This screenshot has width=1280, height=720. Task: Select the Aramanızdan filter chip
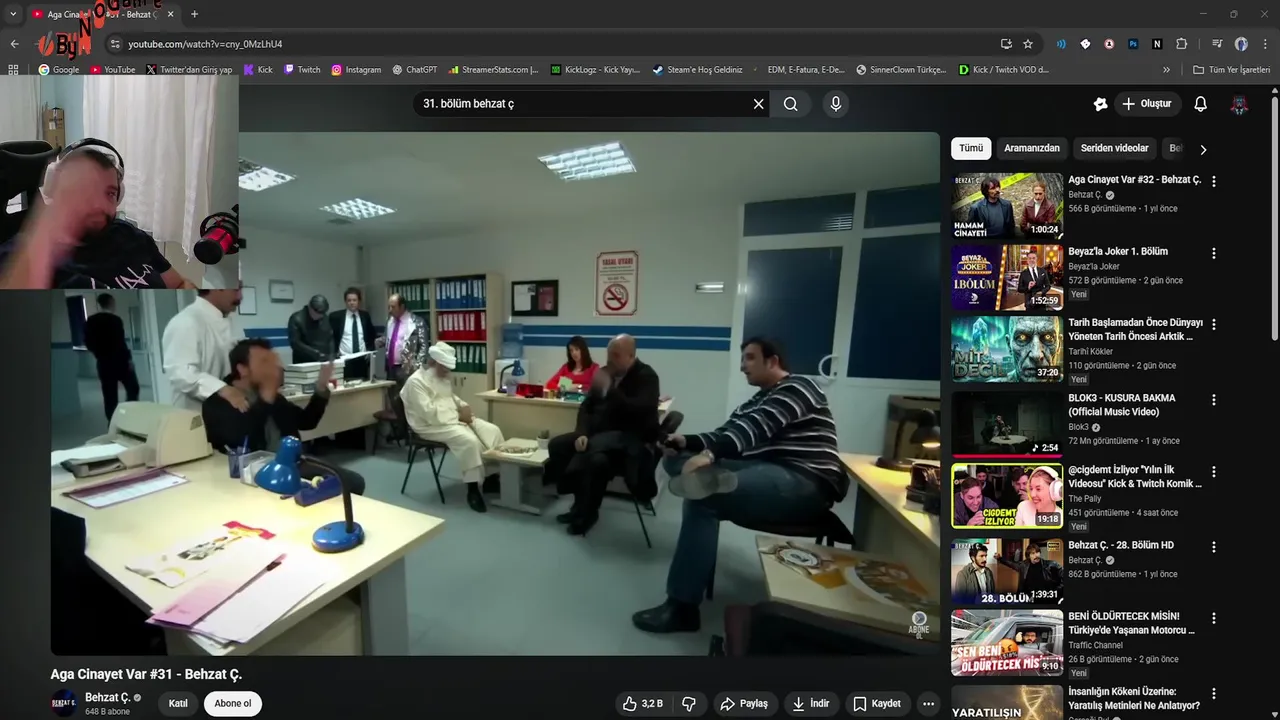point(1032,148)
